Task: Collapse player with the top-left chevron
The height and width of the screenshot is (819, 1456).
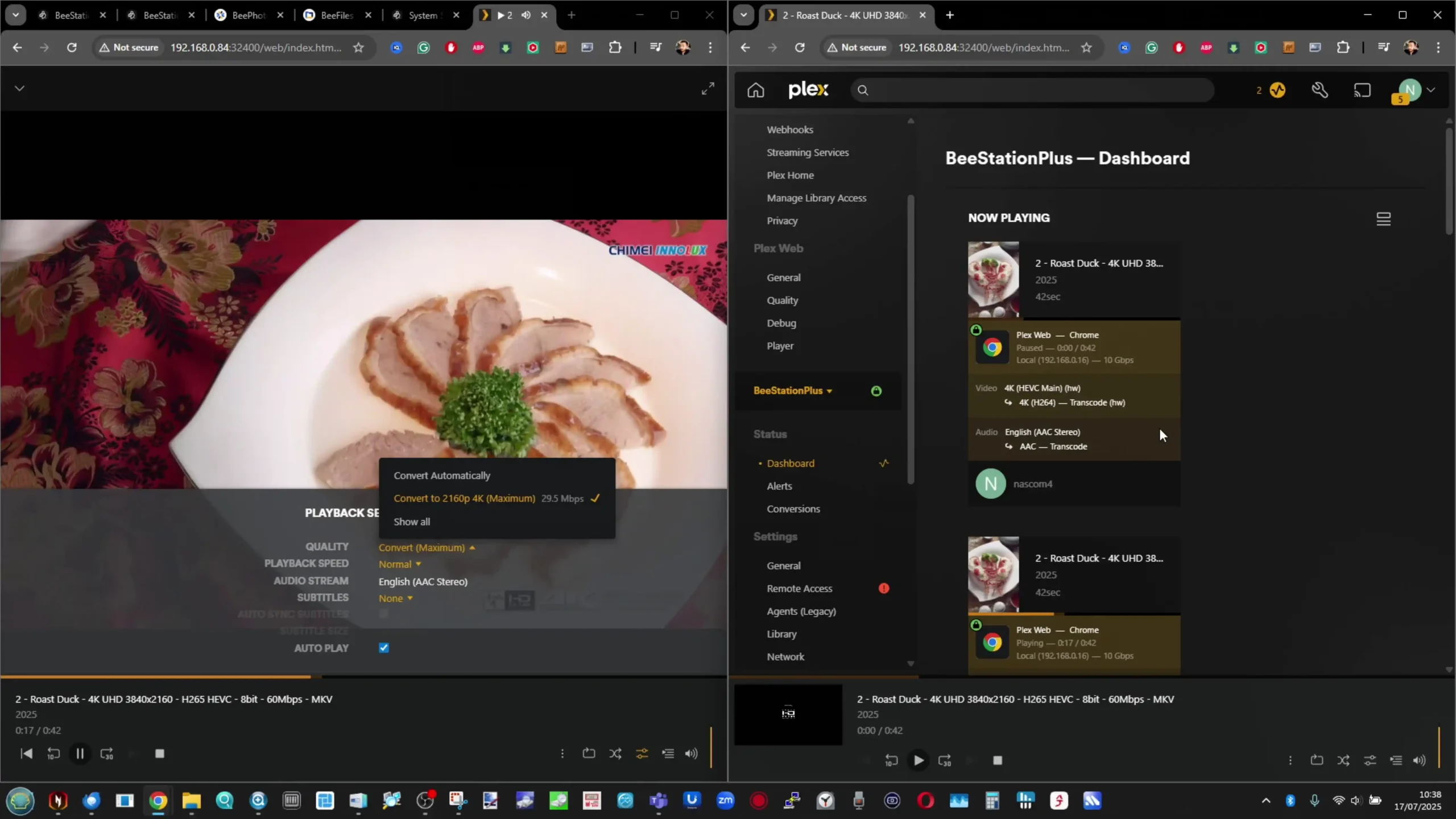Action: pyautogui.click(x=19, y=88)
